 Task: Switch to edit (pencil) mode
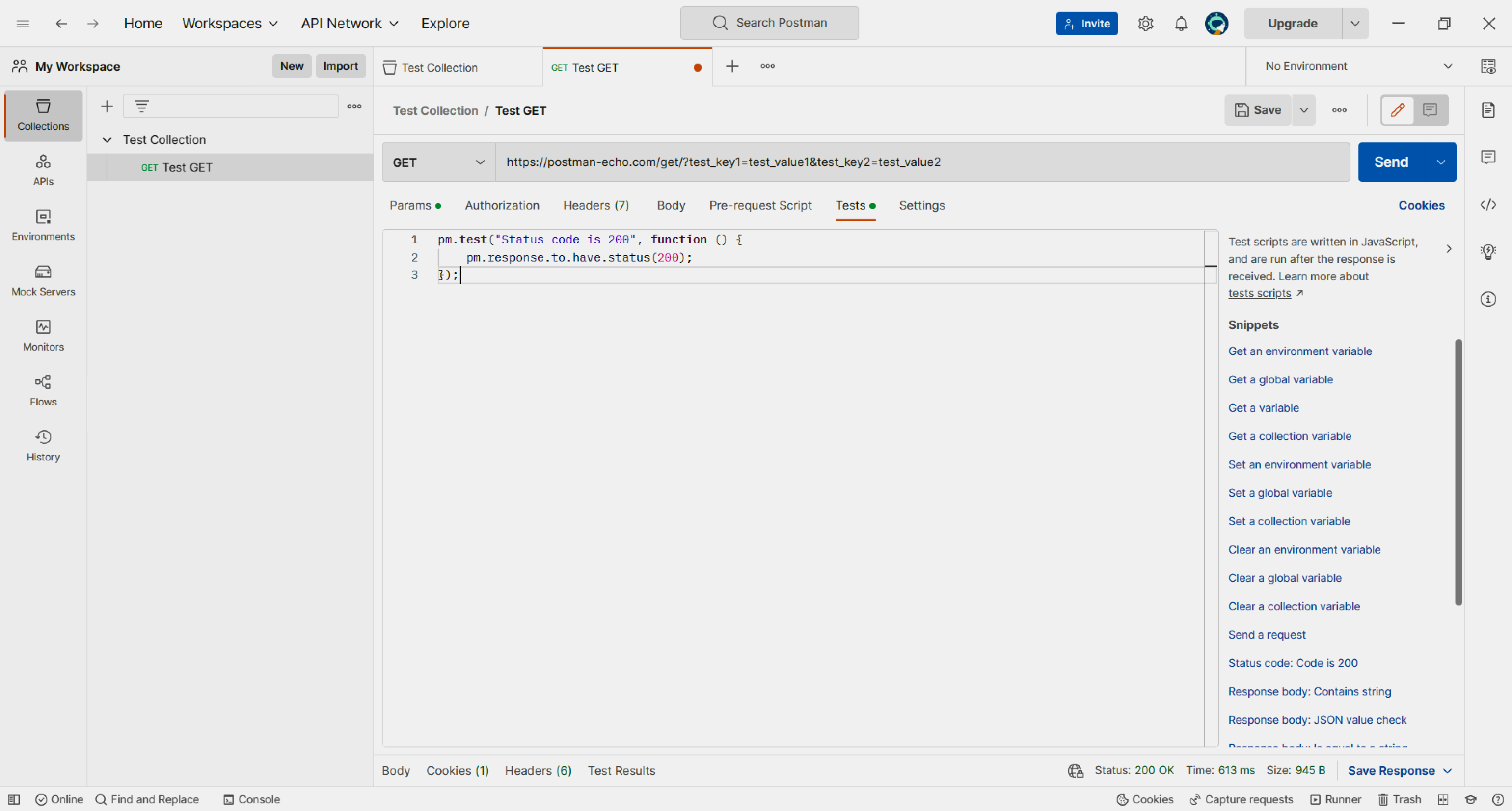pyautogui.click(x=1398, y=110)
